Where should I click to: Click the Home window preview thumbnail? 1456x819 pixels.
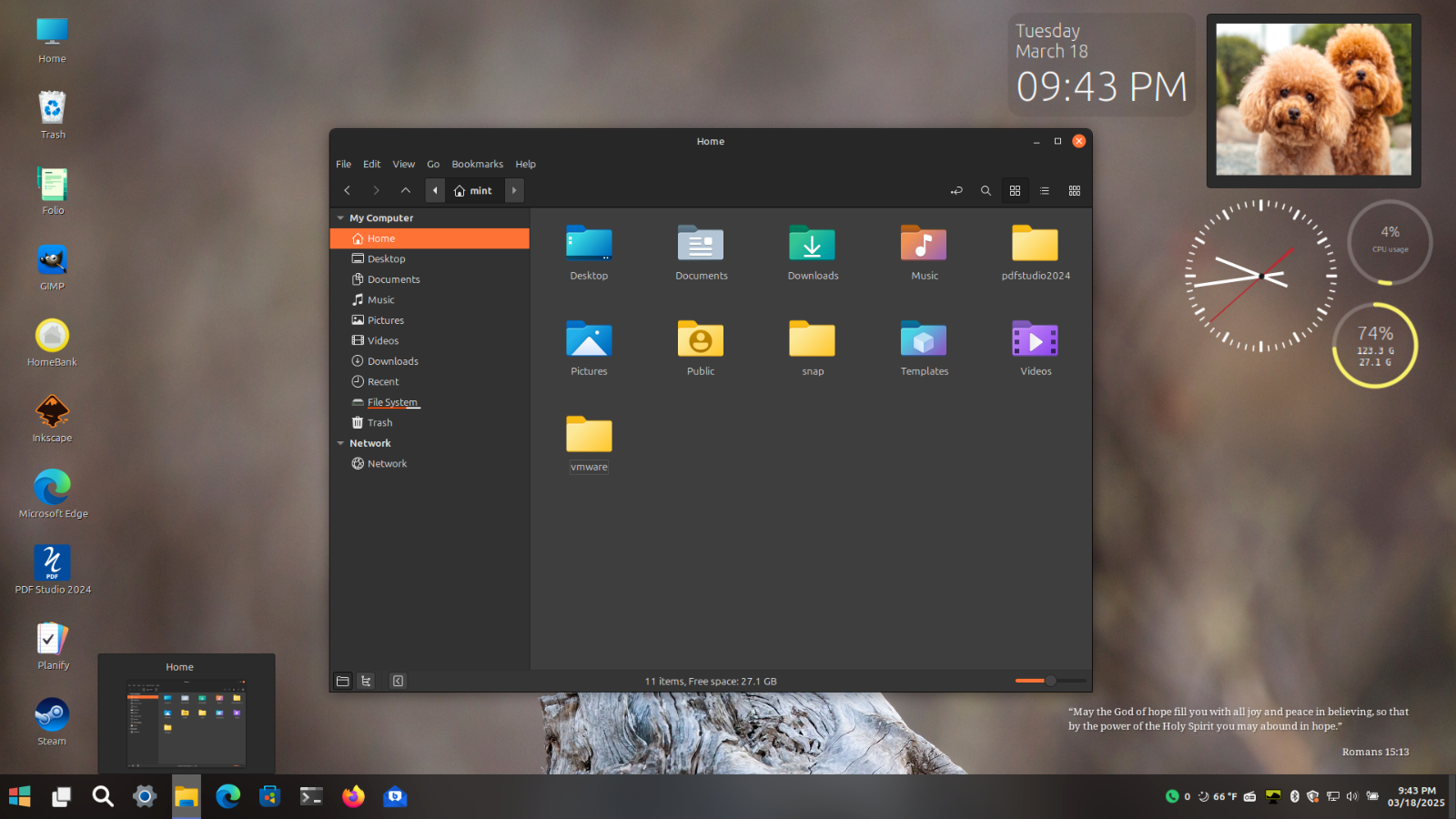pyautogui.click(x=187, y=723)
